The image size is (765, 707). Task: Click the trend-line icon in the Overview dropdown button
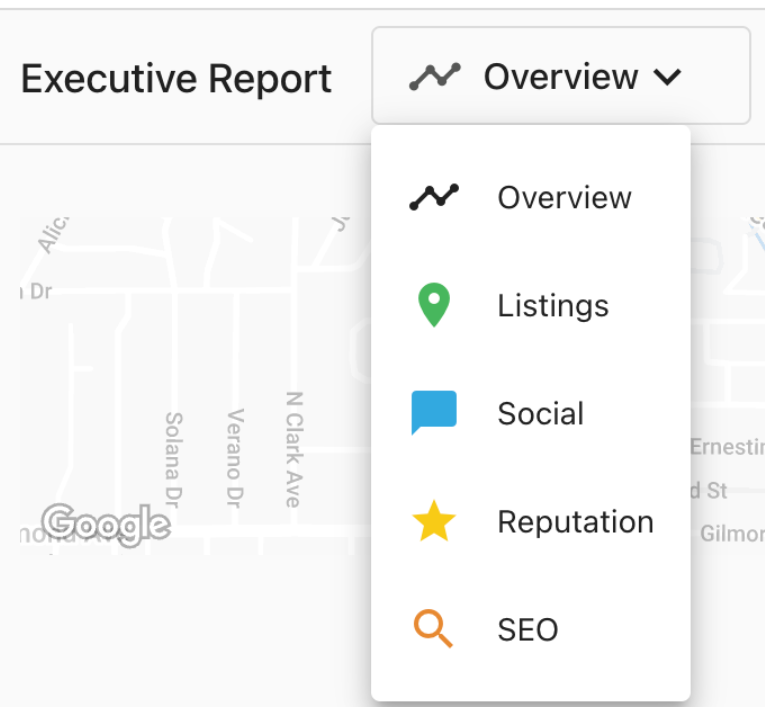pyautogui.click(x=435, y=77)
